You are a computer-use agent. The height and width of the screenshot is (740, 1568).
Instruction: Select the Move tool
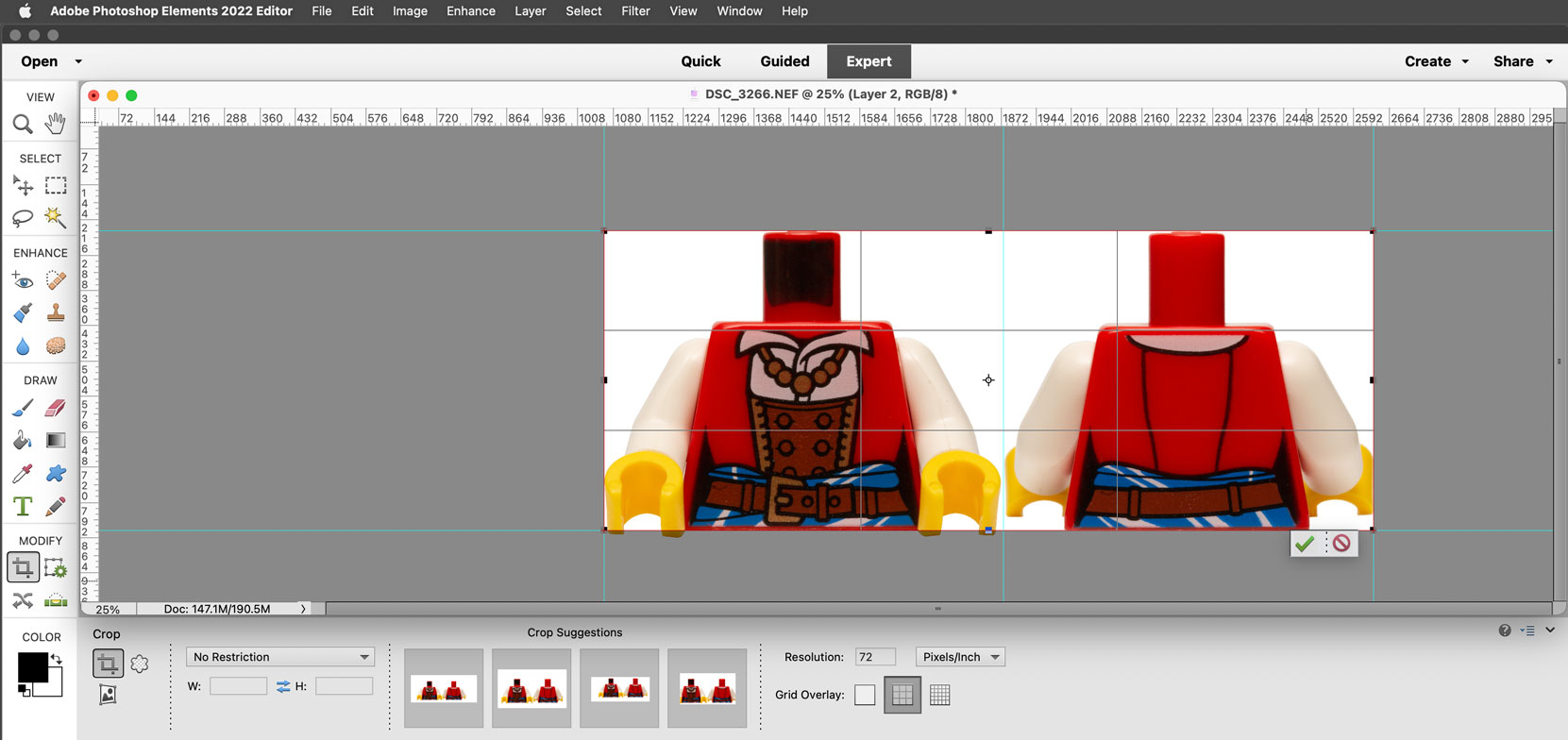point(23,186)
